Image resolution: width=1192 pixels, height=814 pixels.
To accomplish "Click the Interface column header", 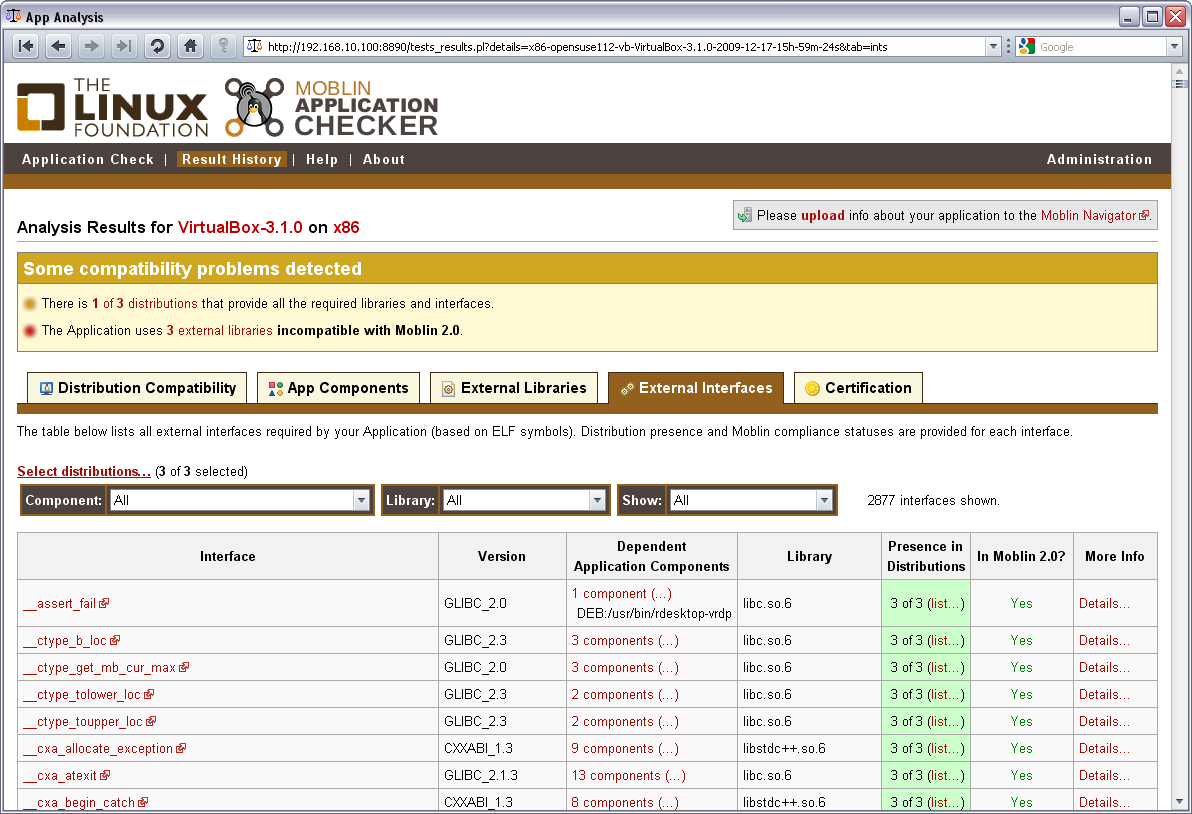I will 227,556.
